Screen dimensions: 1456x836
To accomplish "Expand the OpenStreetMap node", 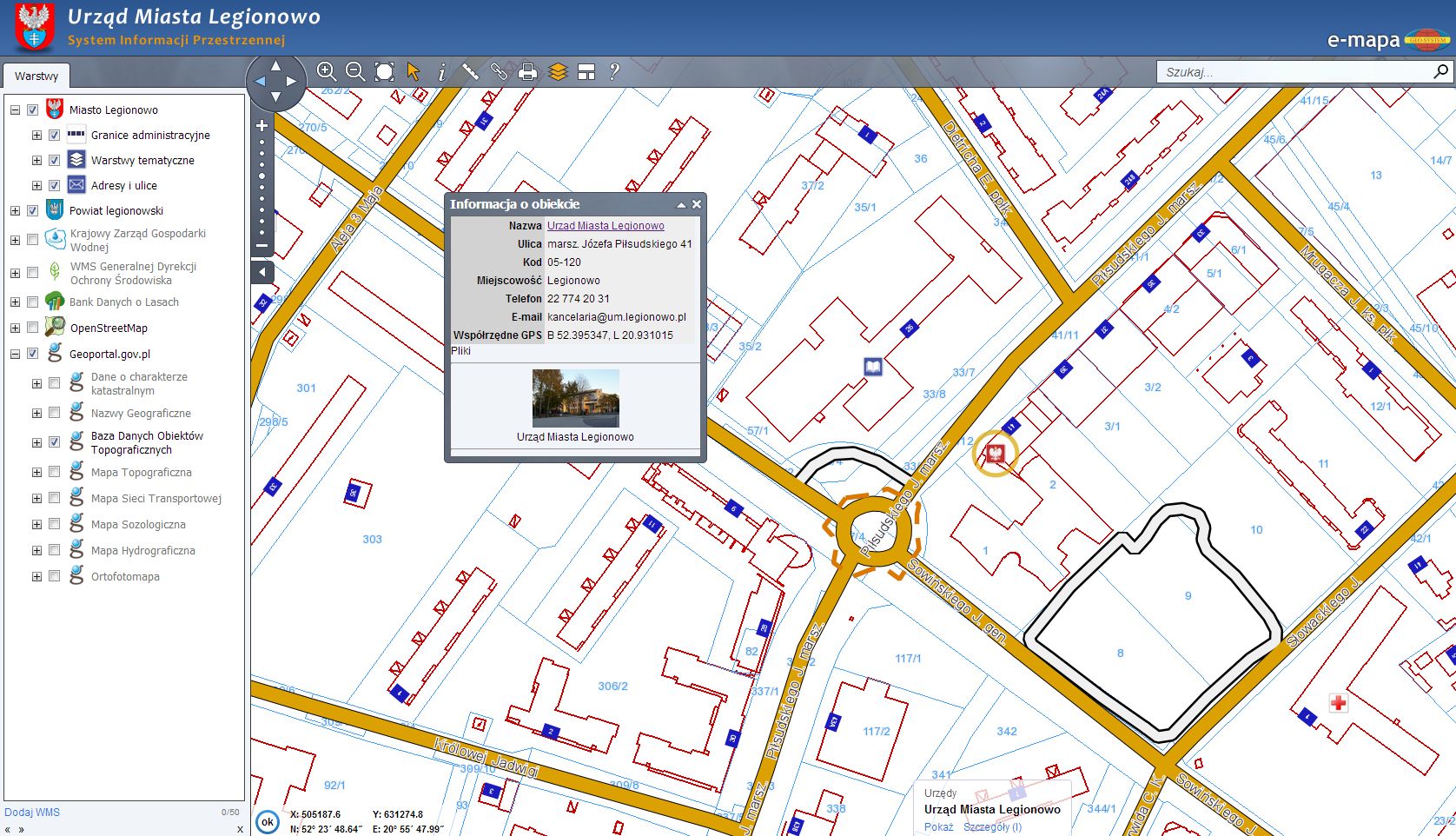I will pos(15,328).
